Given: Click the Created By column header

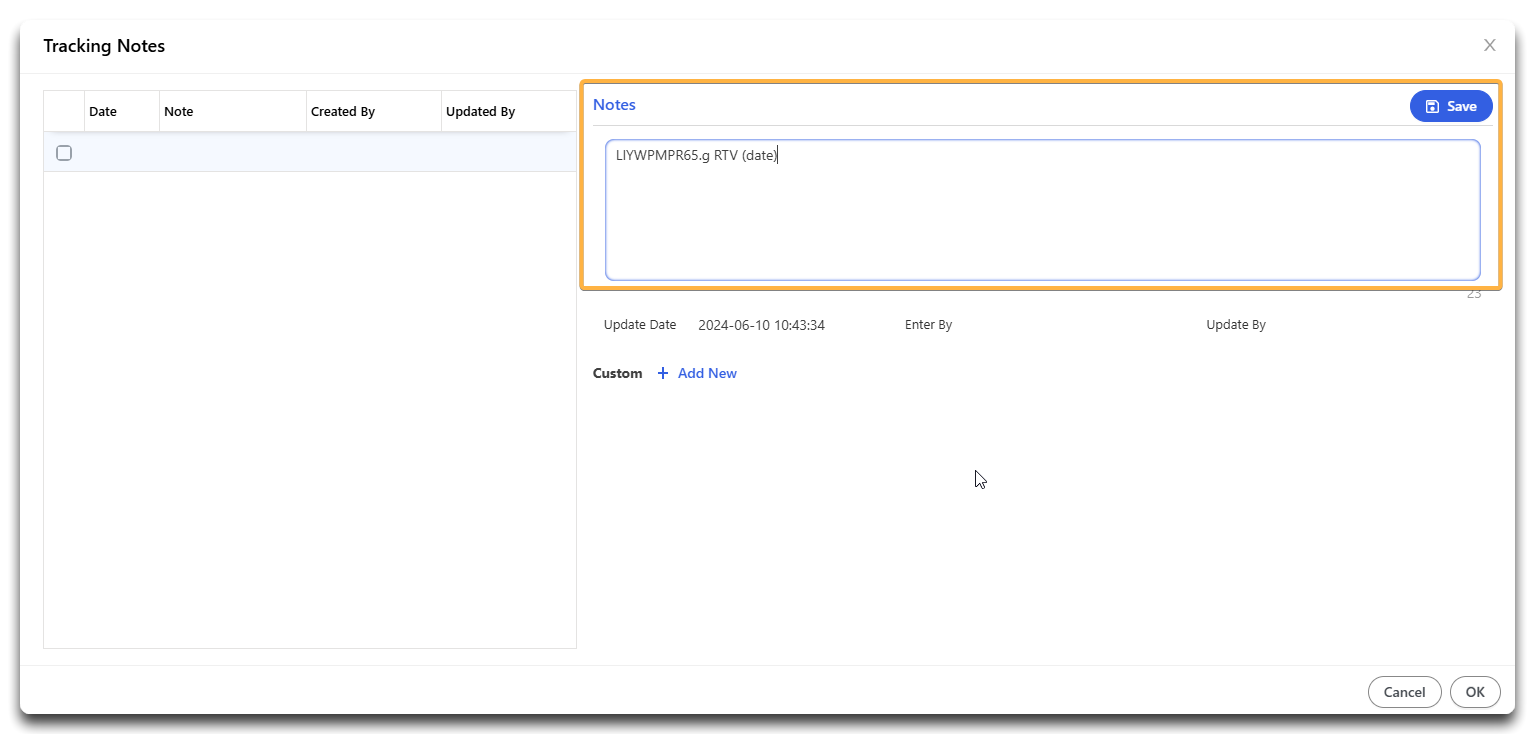Looking at the screenshot, I should point(343,111).
